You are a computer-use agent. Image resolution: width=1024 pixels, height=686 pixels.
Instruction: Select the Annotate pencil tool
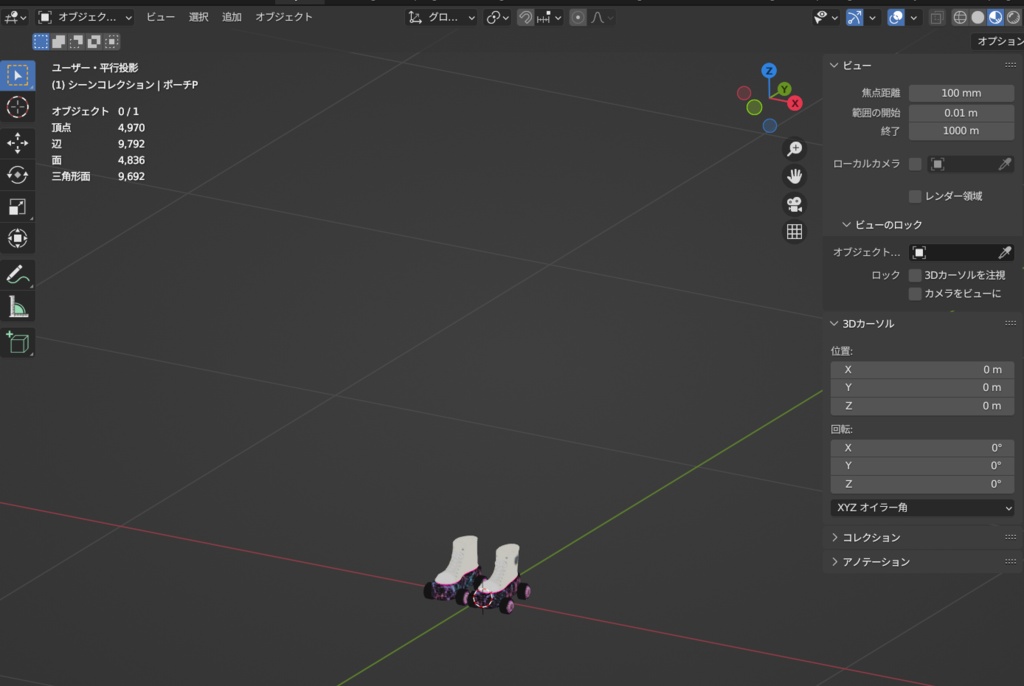tap(18, 275)
